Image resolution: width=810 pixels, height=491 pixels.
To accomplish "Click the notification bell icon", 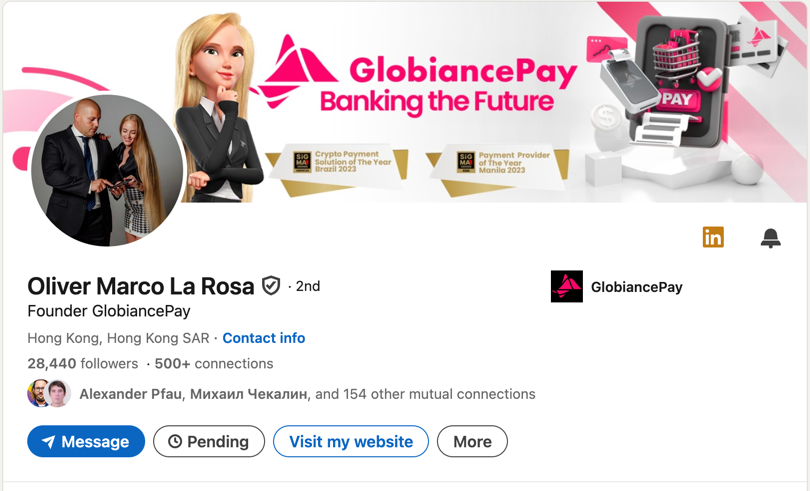I will coord(770,238).
